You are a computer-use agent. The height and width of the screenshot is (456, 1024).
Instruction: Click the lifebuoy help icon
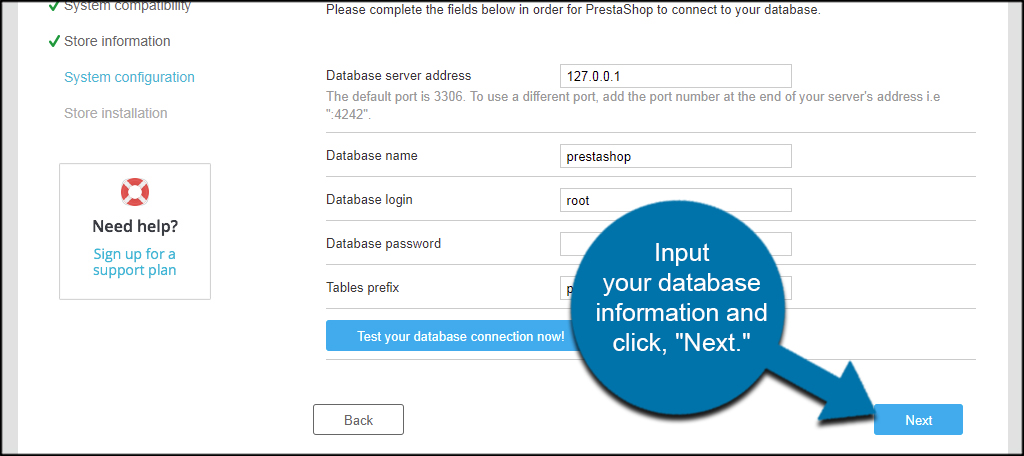(134, 191)
